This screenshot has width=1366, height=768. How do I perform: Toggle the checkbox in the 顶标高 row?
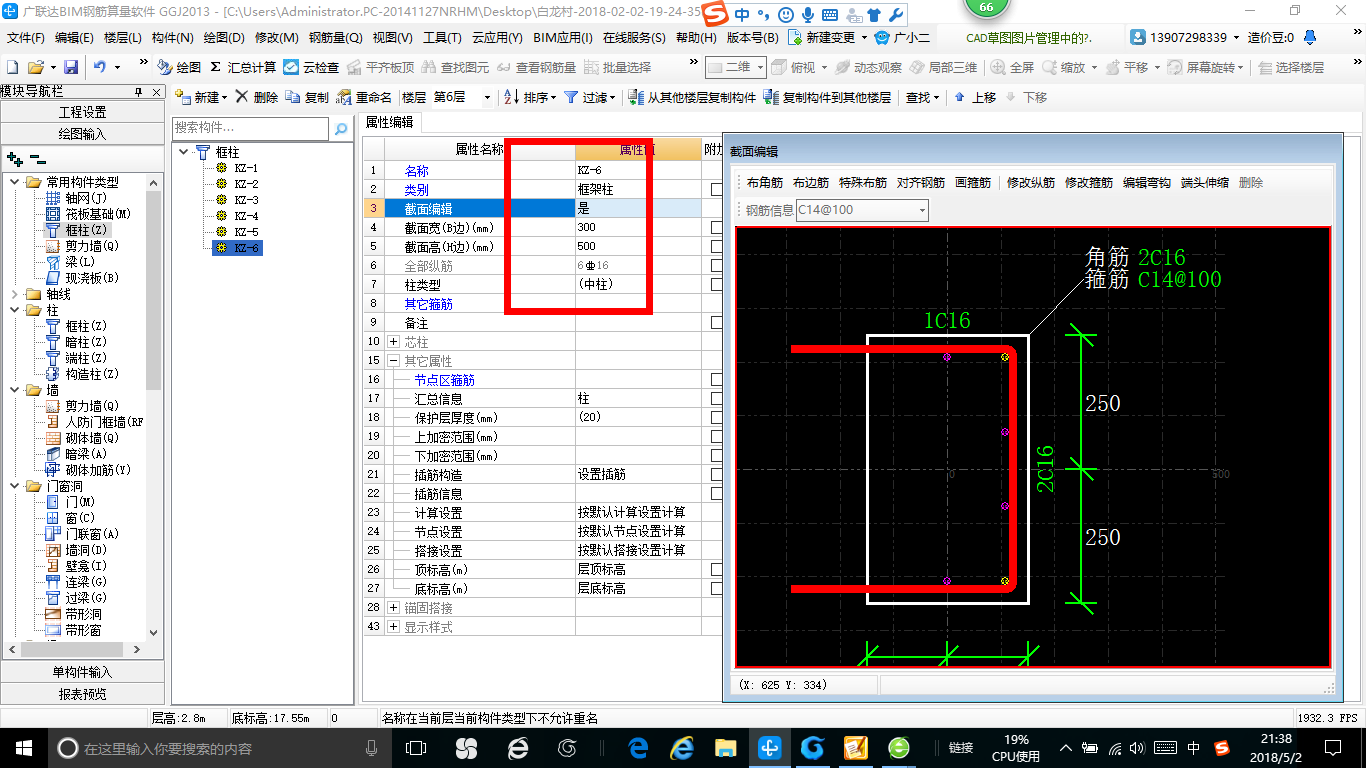coord(716,570)
